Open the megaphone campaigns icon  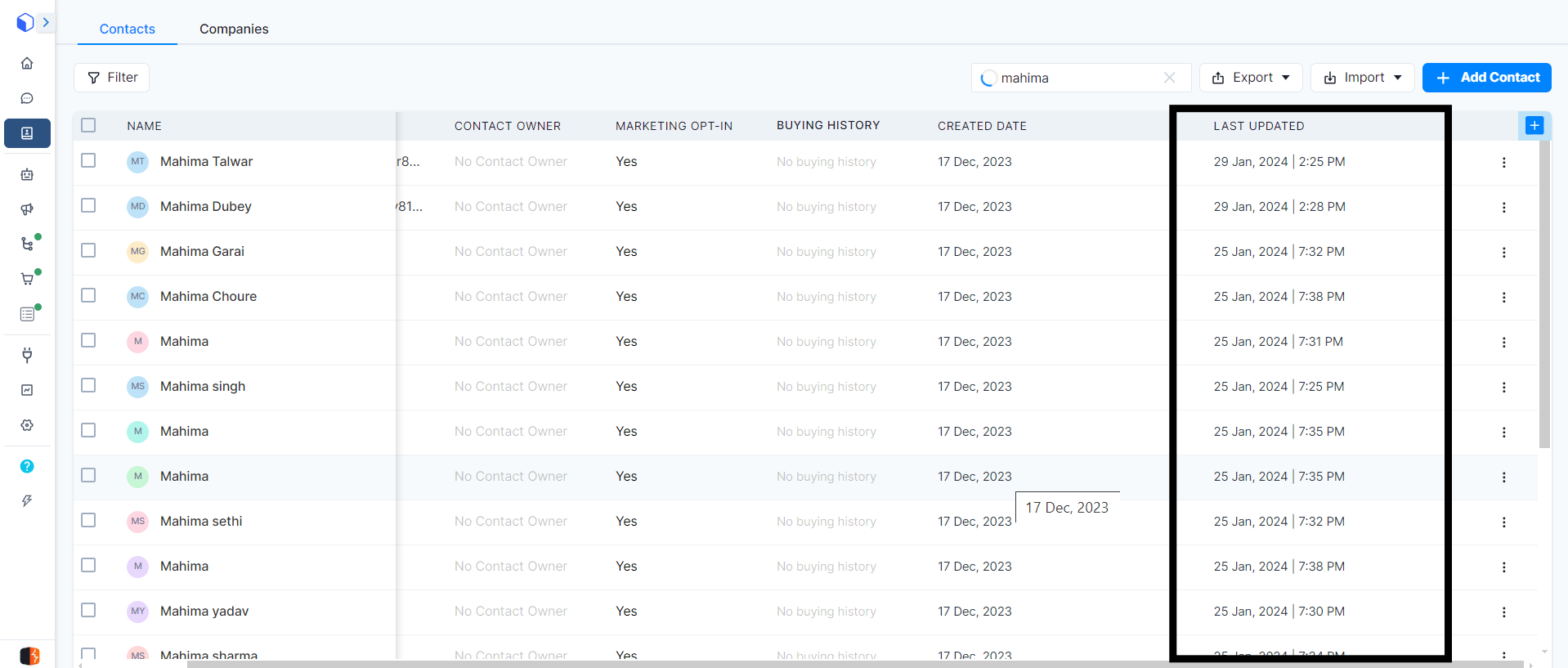[x=27, y=209]
